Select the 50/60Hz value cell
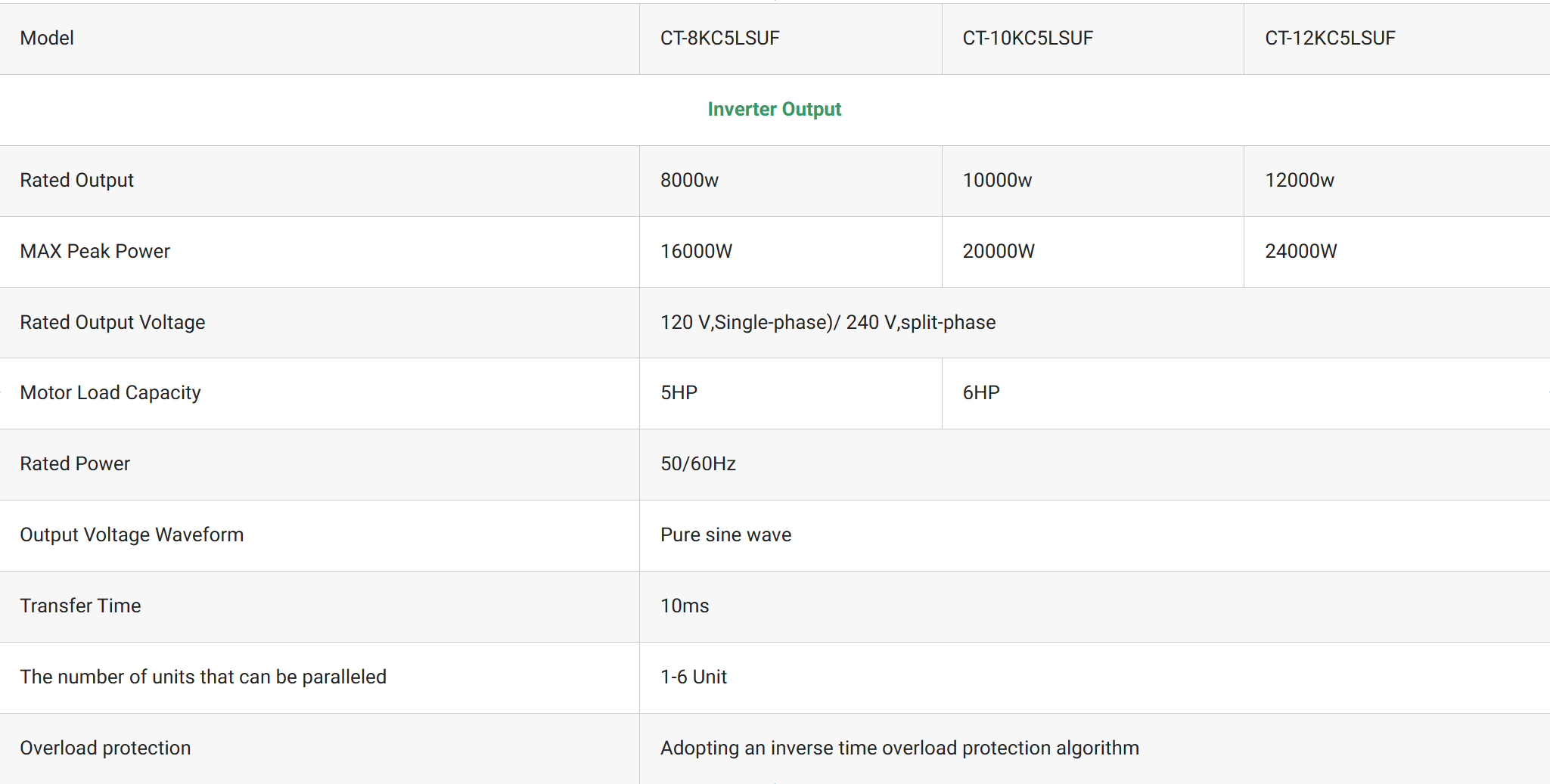 (698, 463)
